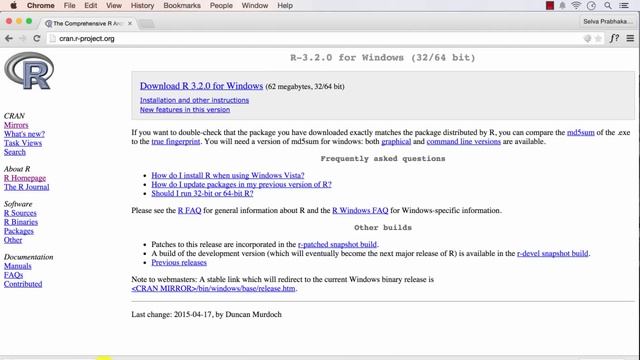The image size is (640, 360).
Task: Click the R FAQ link
Action: click(x=189, y=210)
